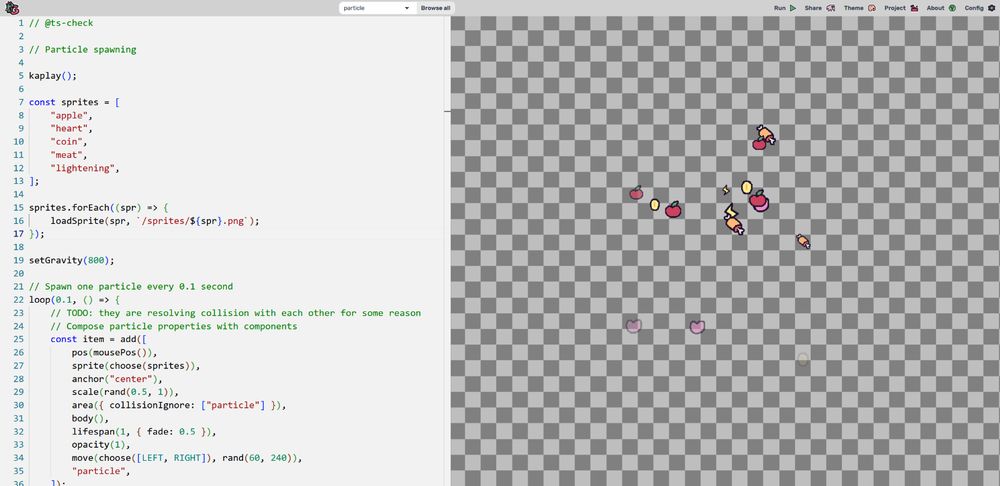Click the "// @ts-check" comment line
1000x486 pixels.
click(61, 23)
